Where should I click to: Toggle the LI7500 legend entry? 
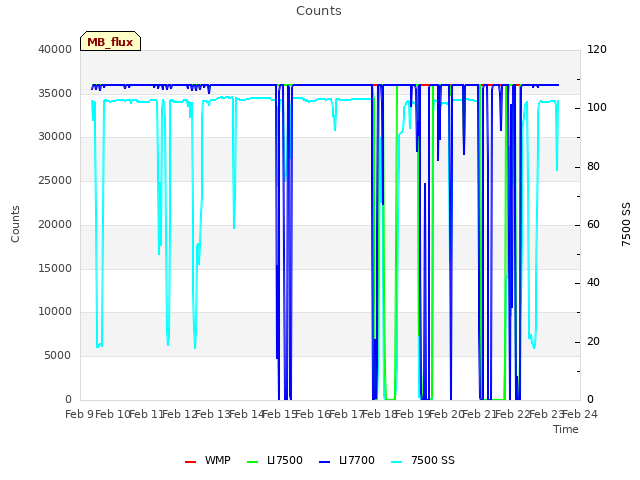[275, 460]
